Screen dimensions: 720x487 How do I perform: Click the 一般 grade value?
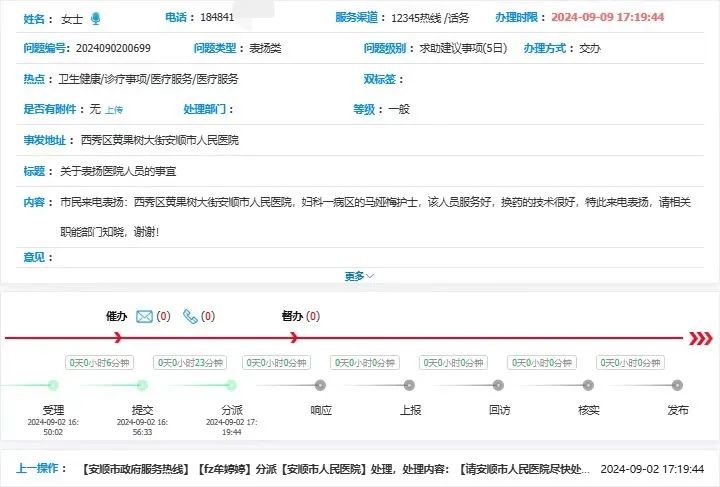click(x=399, y=109)
